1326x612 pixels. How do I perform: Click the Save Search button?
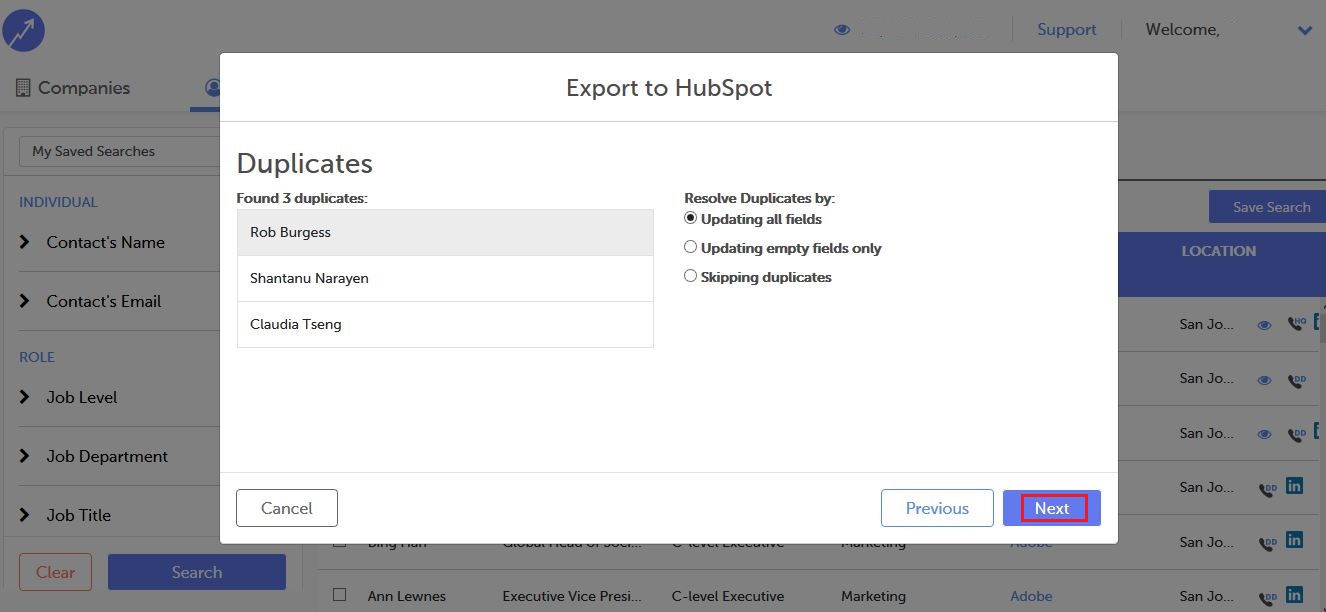[1267, 207]
